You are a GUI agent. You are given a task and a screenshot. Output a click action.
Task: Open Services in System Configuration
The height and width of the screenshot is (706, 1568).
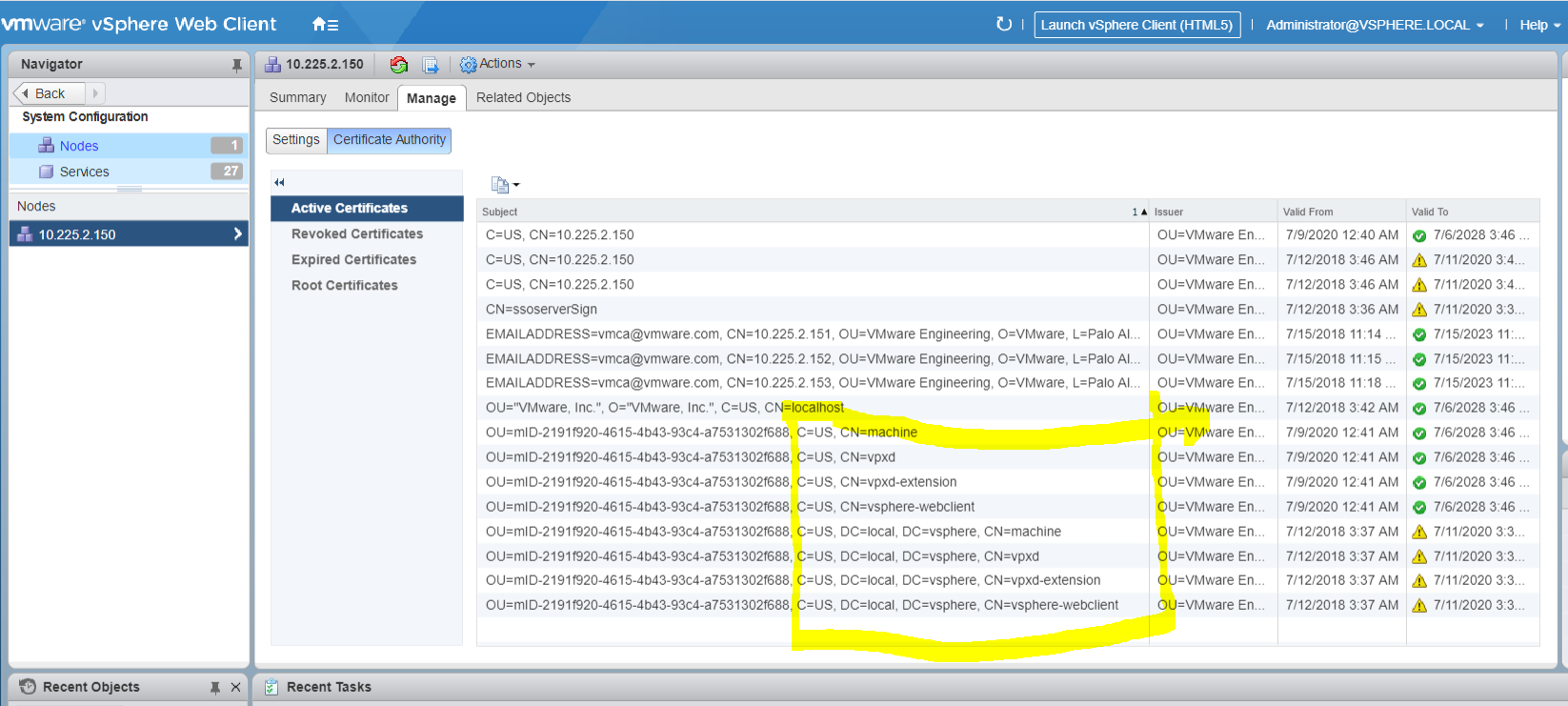pos(129,171)
